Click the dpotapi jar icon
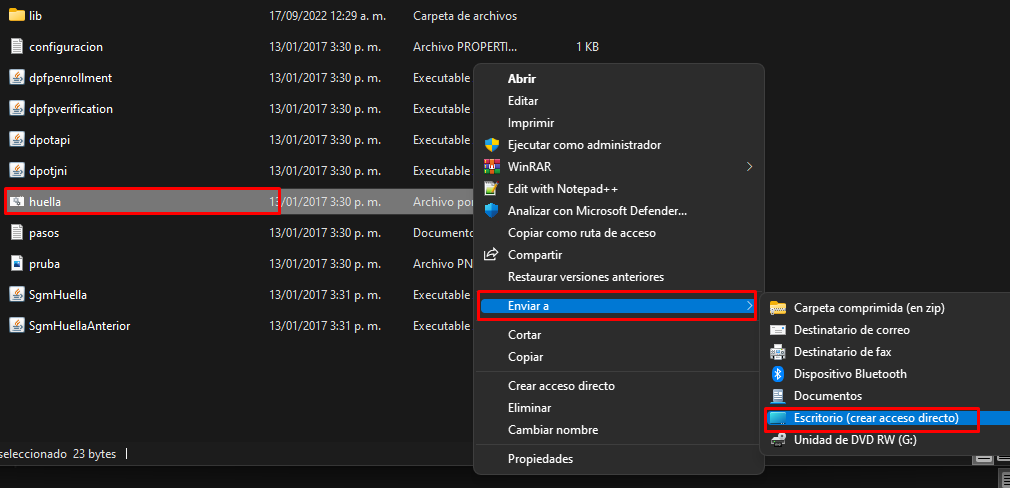 tap(17, 140)
